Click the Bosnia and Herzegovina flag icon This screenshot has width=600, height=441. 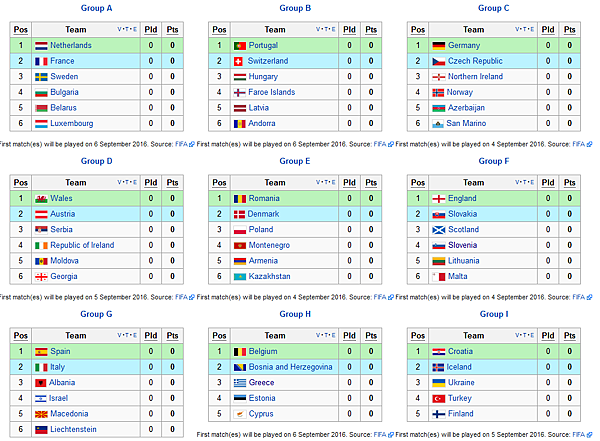pyautogui.click(x=240, y=368)
